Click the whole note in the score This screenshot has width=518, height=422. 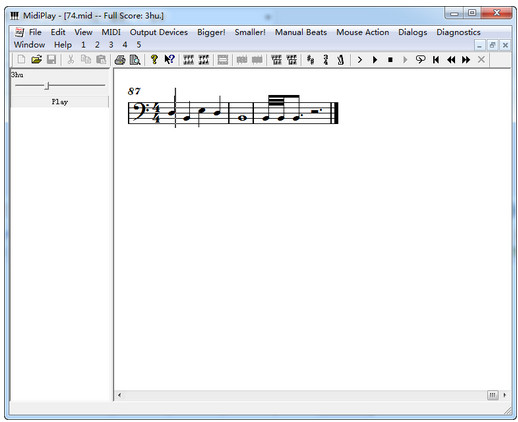tap(242, 118)
